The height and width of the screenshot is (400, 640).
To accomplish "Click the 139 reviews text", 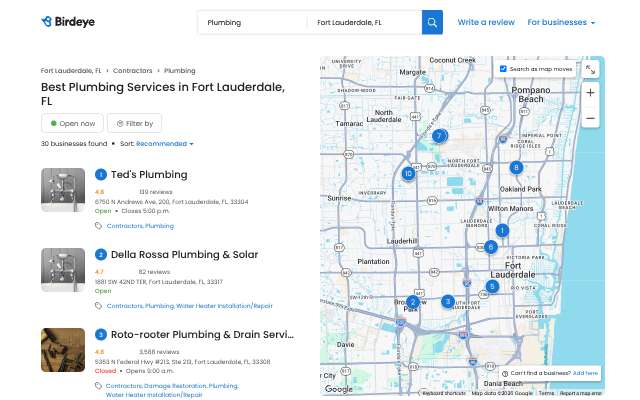I will click(x=156, y=192).
